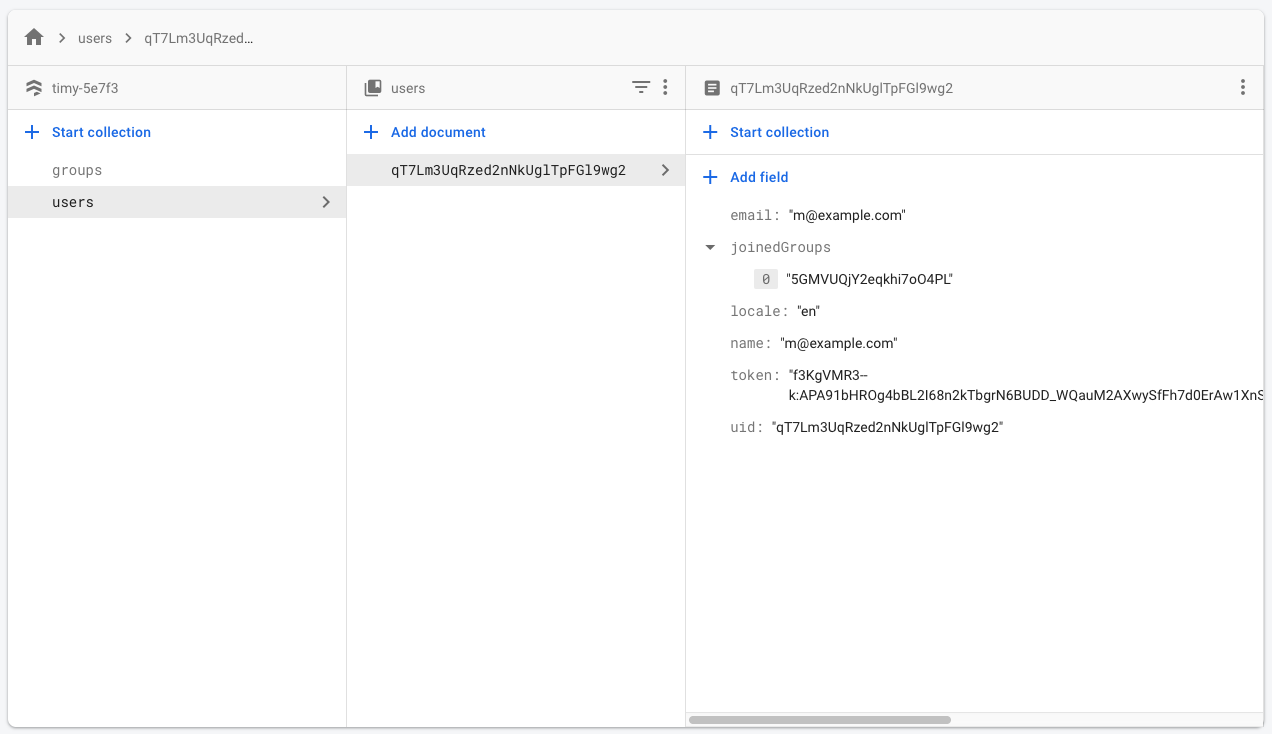The width and height of the screenshot is (1272, 734).
Task: Start a subcollection in document panel
Action: coord(779,132)
